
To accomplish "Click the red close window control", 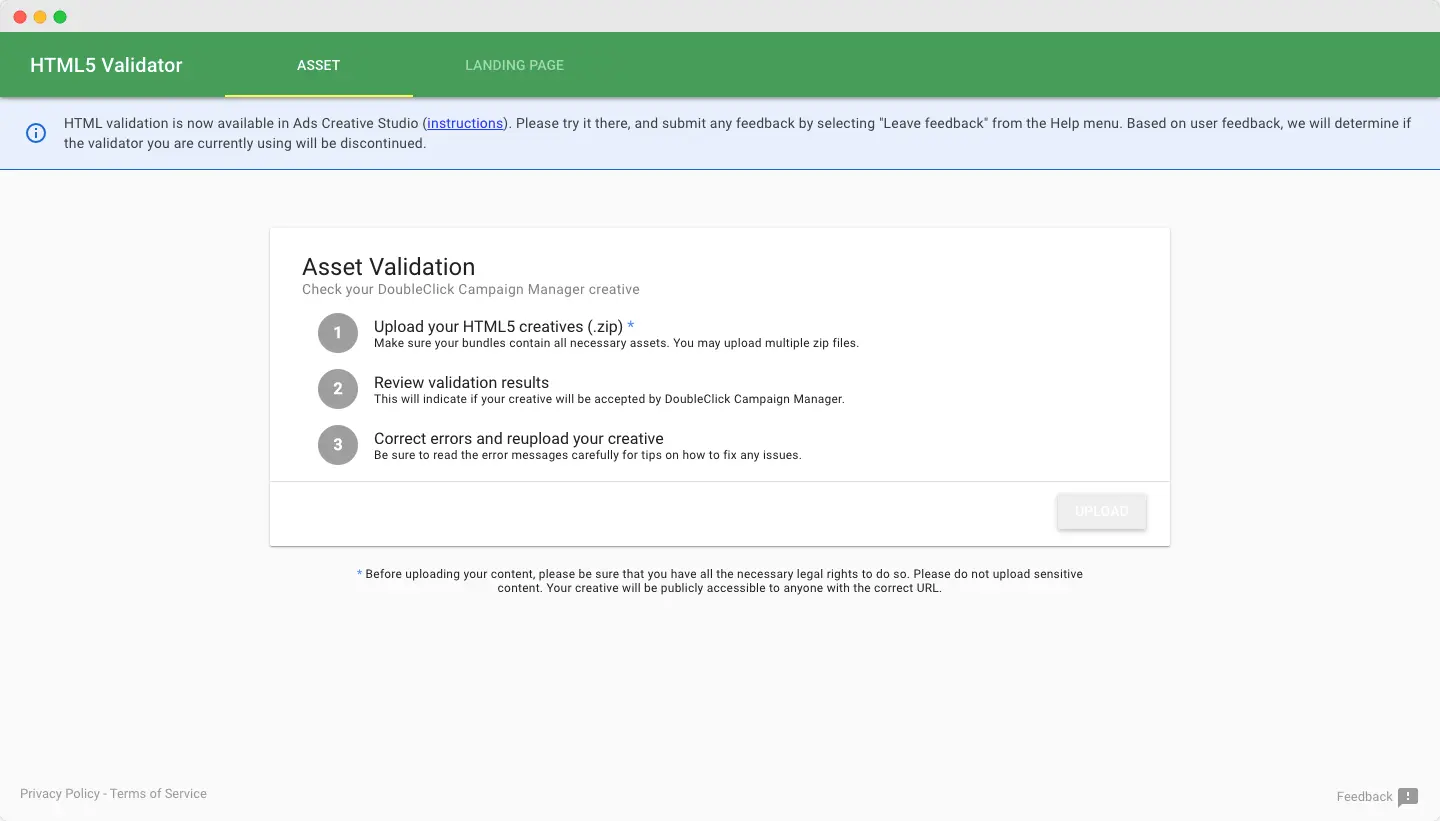I will point(18,16).
